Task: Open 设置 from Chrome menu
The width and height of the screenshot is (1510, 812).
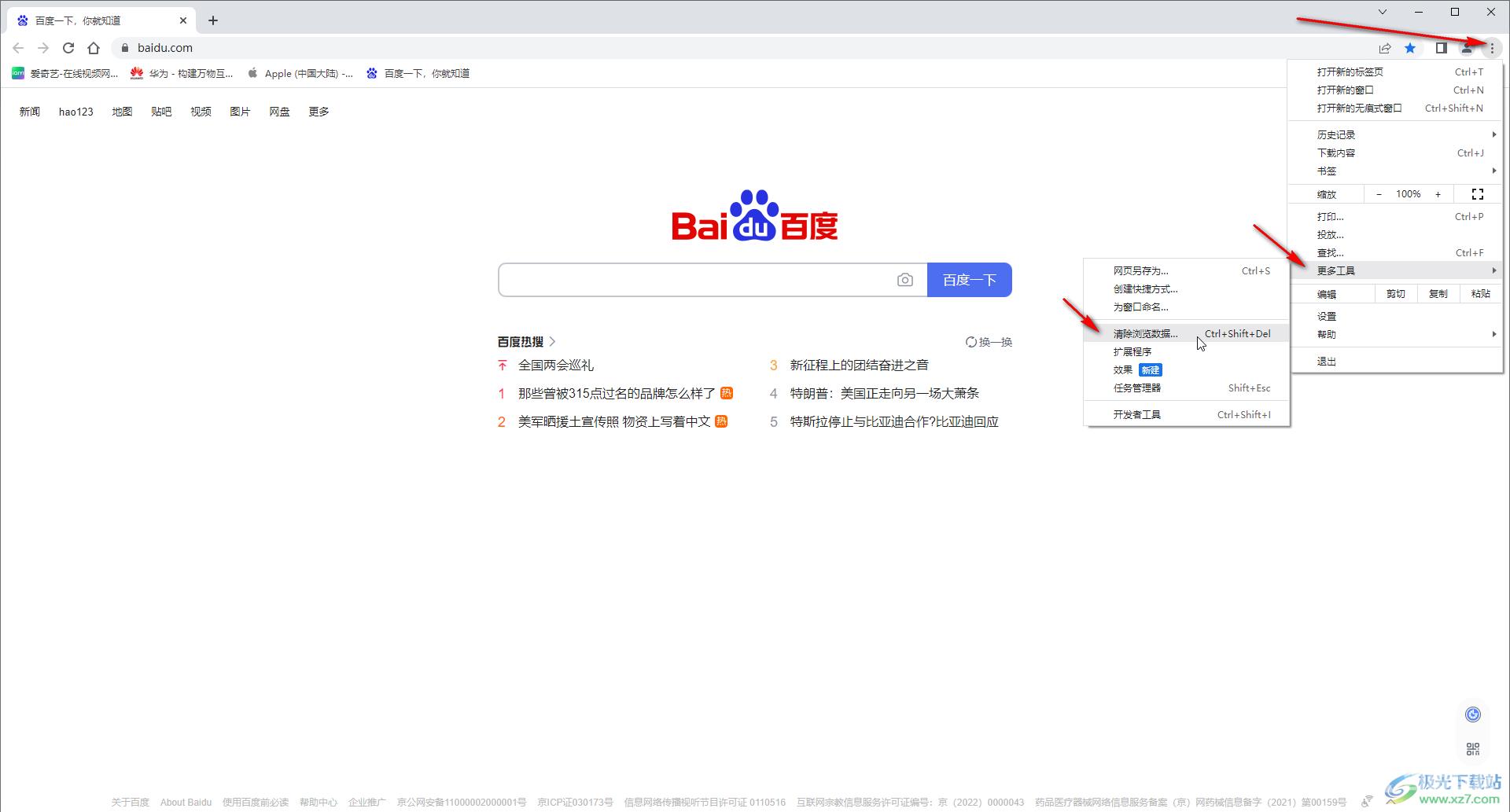Action: coord(1396,316)
